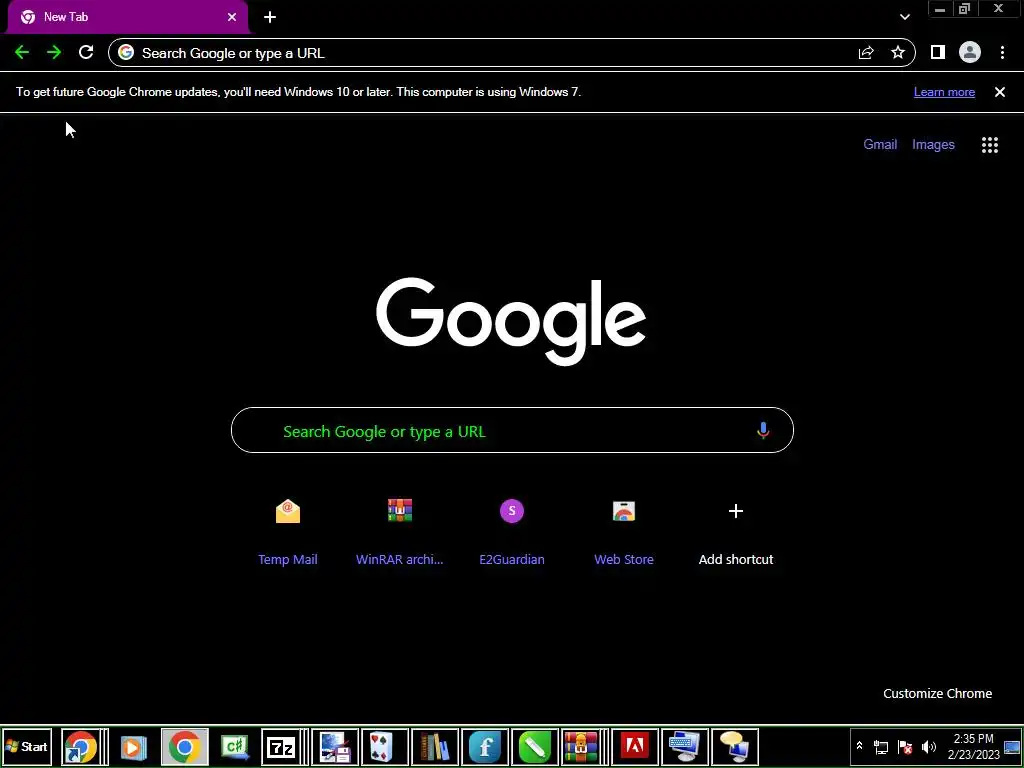Click the Google logo
Viewport: 1024px width, 768px height.
coord(511,321)
